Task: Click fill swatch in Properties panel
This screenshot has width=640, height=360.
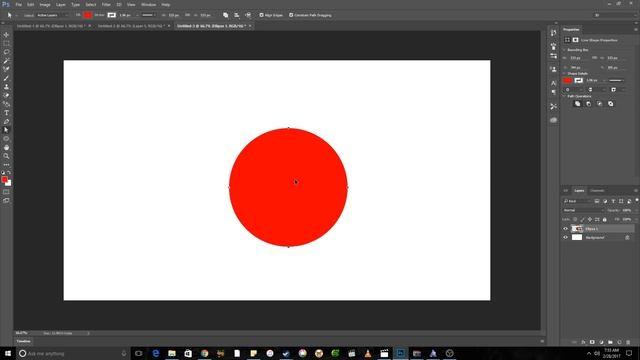Action: [567, 80]
